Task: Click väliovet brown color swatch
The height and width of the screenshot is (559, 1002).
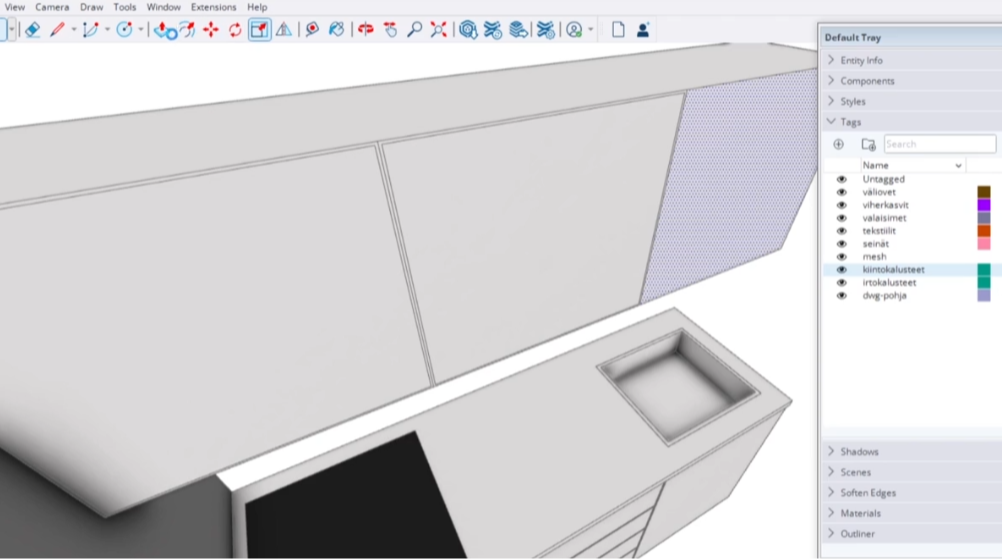Action: click(x=984, y=192)
